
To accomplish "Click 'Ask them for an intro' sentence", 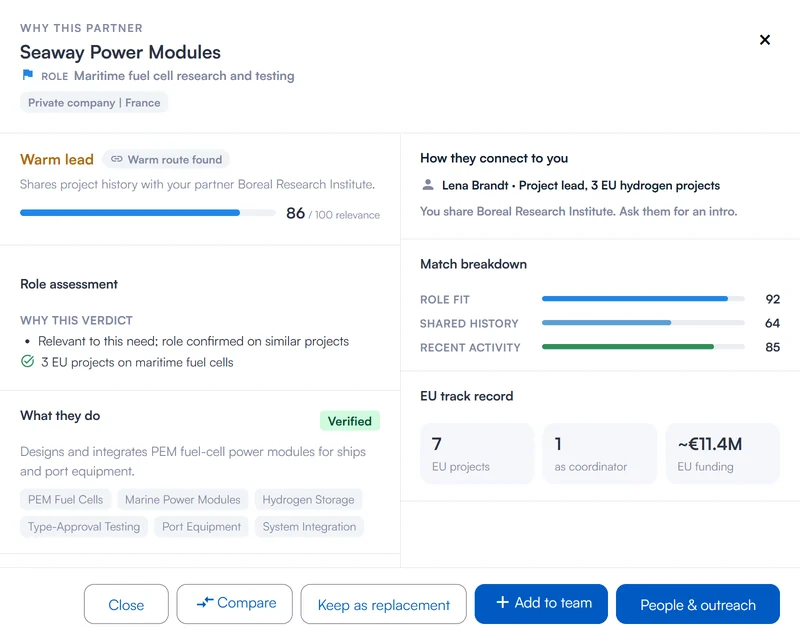I will tap(678, 211).
